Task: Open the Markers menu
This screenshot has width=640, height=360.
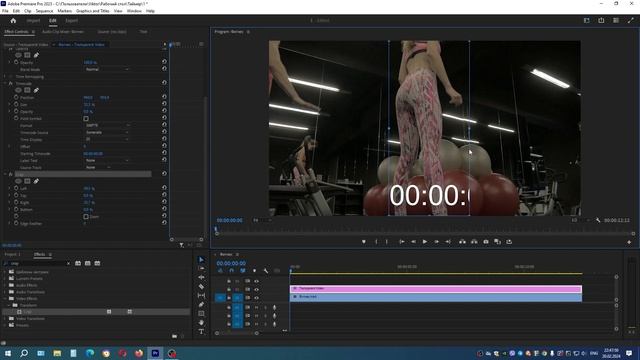Action: coord(64,11)
